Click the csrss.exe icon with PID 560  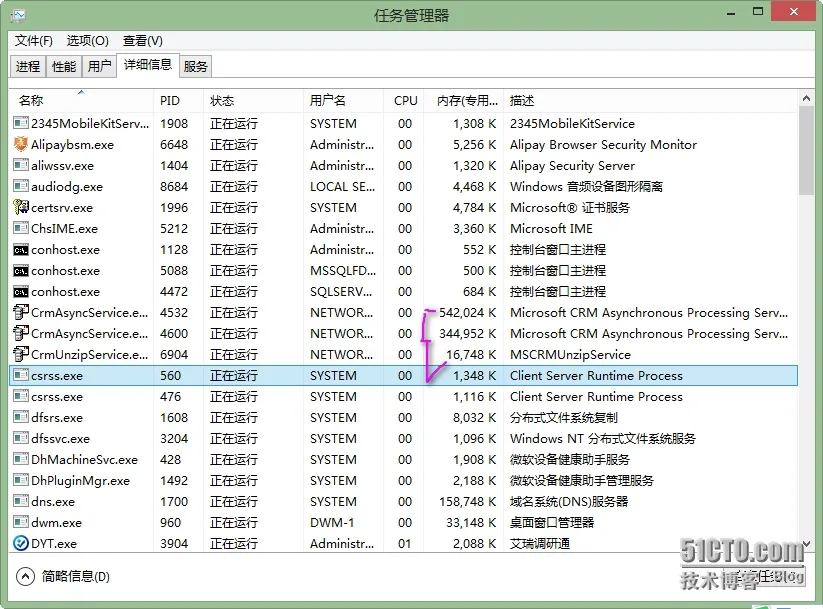pos(21,375)
